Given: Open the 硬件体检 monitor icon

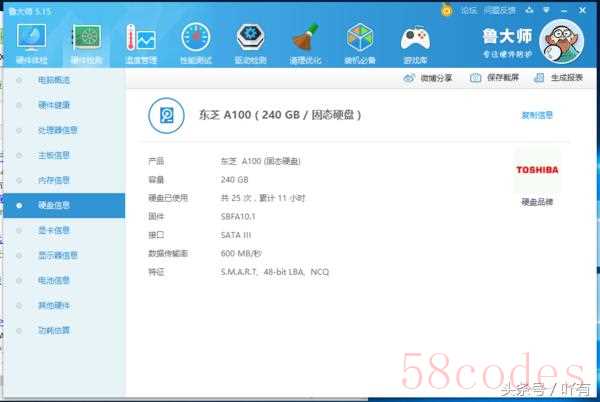Looking at the screenshot, I should coord(31,37).
